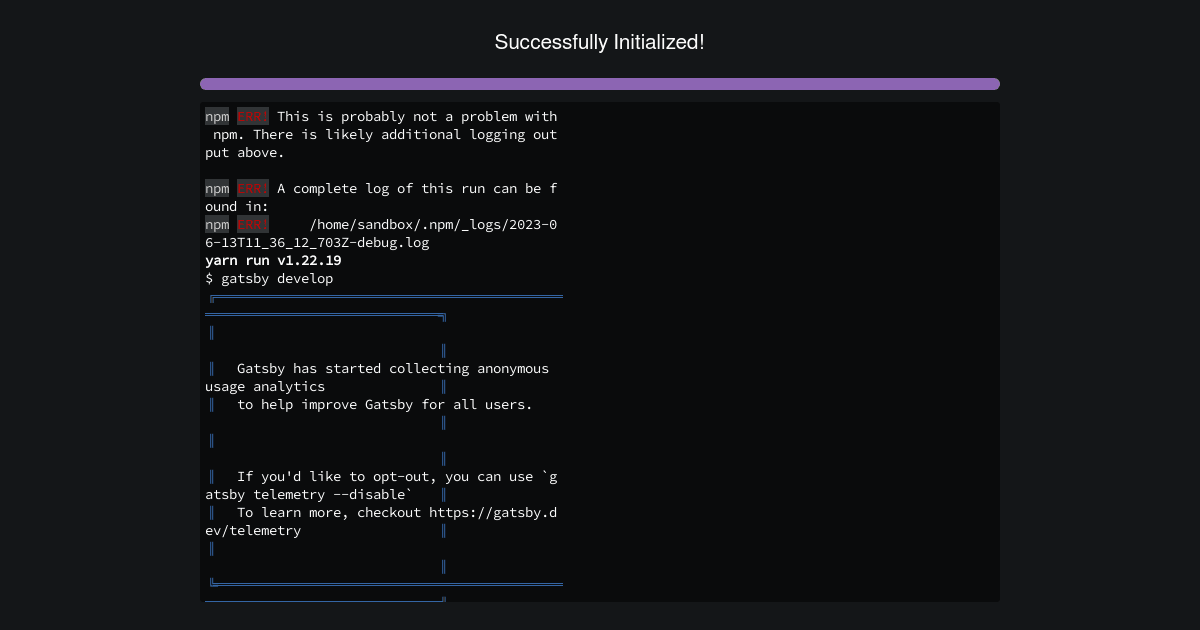The height and width of the screenshot is (630, 1200).
Task: Click the second ERR! badge
Action: (252, 188)
